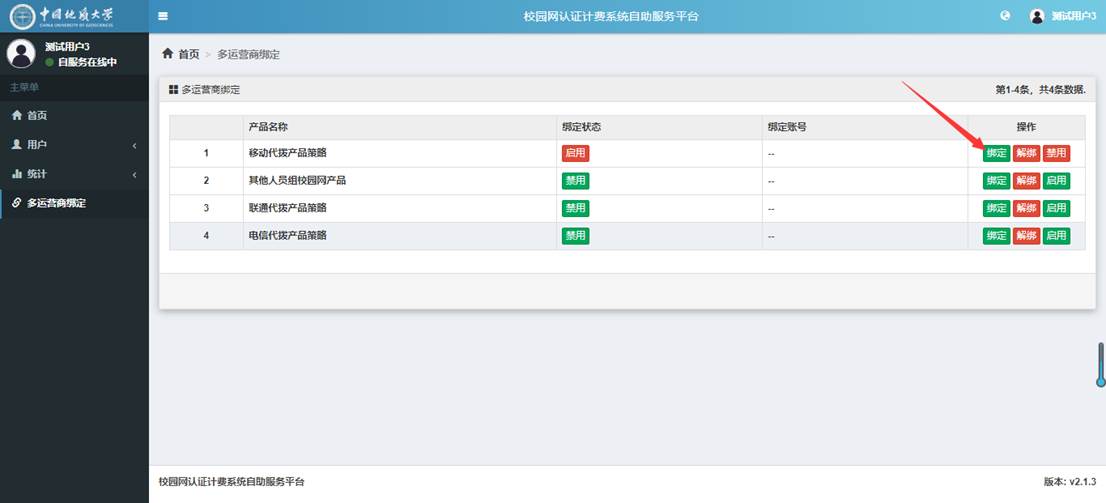This screenshot has width=1106, height=503.
Task: Click the header title 校园网认证计费系统自助服务平台
Action: coord(612,16)
